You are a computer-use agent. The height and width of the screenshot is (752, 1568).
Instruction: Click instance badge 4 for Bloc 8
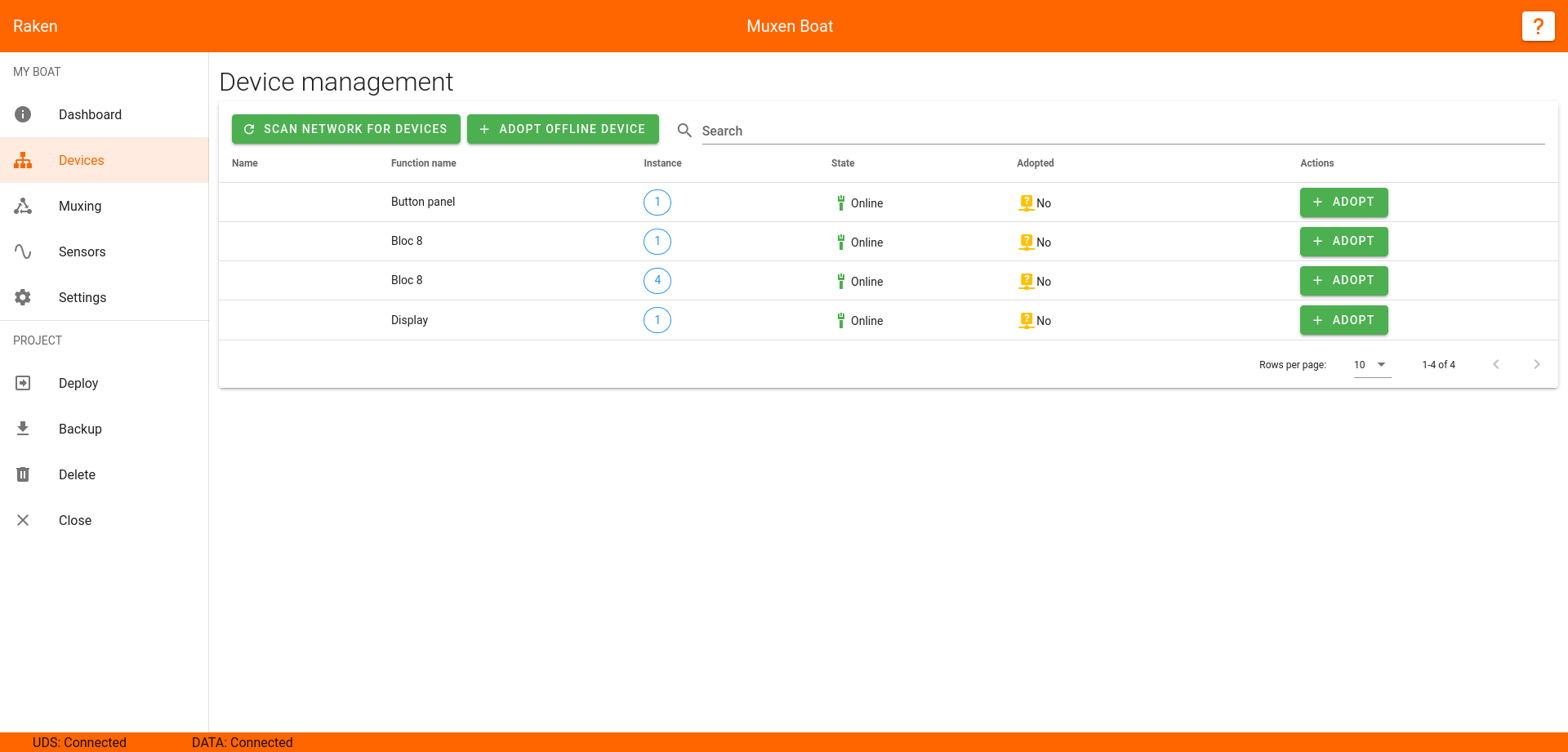point(657,281)
